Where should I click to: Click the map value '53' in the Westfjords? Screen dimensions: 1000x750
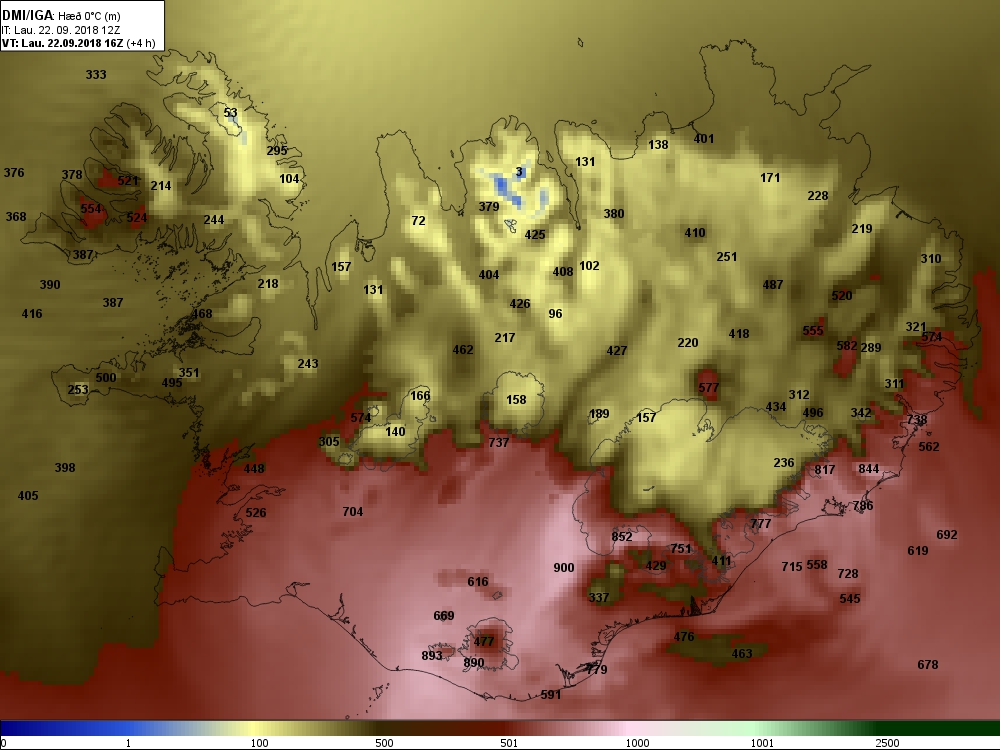230,113
